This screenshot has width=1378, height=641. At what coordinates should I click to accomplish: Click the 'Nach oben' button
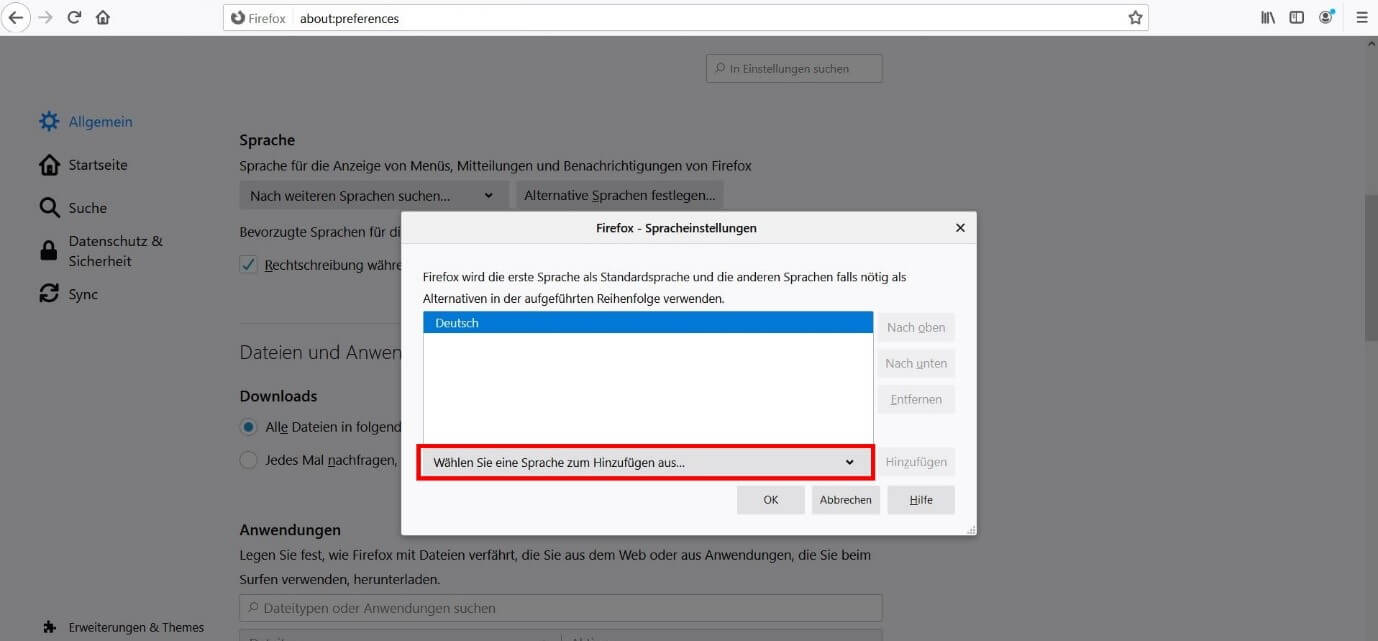tap(916, 328)
